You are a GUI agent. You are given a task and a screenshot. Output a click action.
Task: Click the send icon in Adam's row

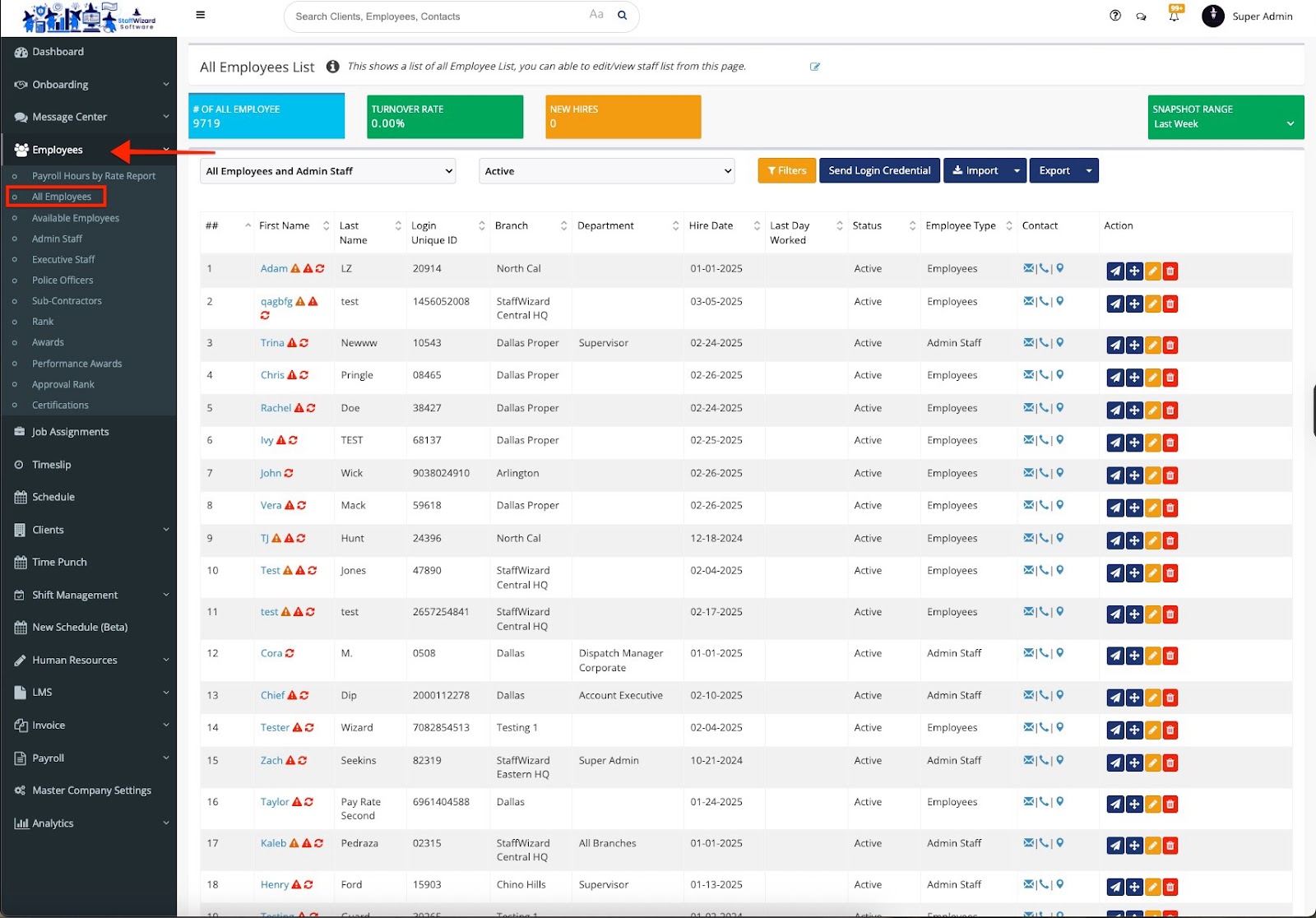(x=1115, y=271)
